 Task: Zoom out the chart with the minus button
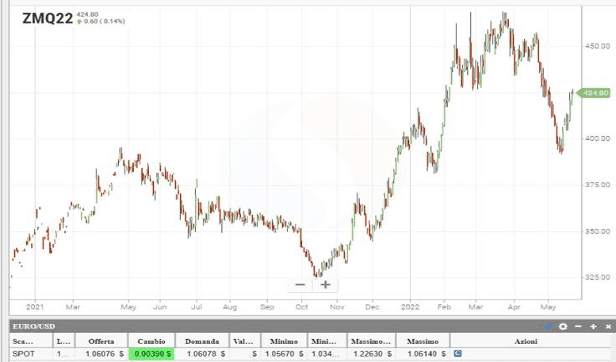300,285
